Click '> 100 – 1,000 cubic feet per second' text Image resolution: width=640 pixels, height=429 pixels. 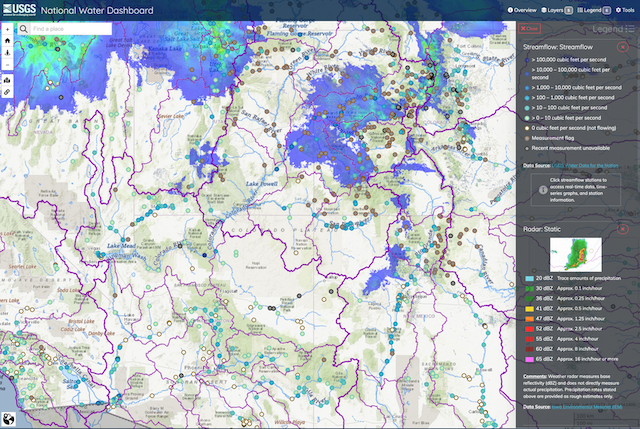click(x=573, y=98)
